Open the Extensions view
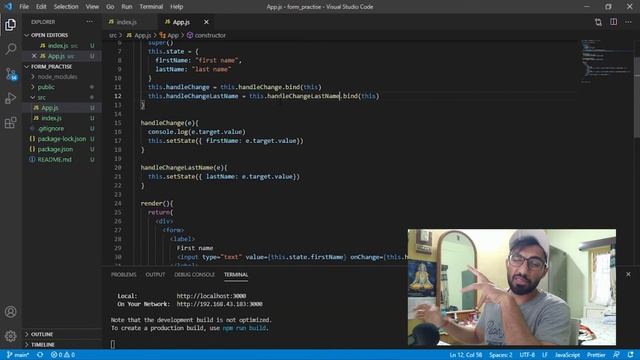Viewport: 640px width, 360px height. click(11, 122)
